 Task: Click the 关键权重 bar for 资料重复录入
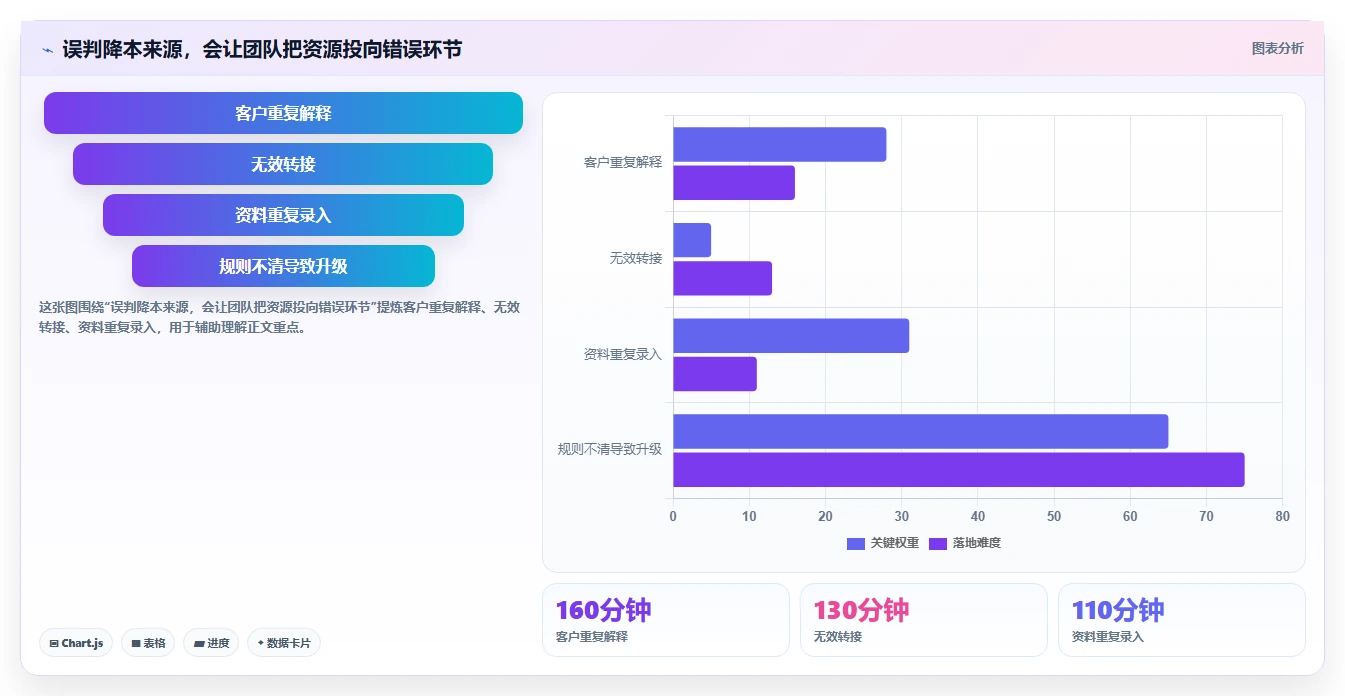791,336
